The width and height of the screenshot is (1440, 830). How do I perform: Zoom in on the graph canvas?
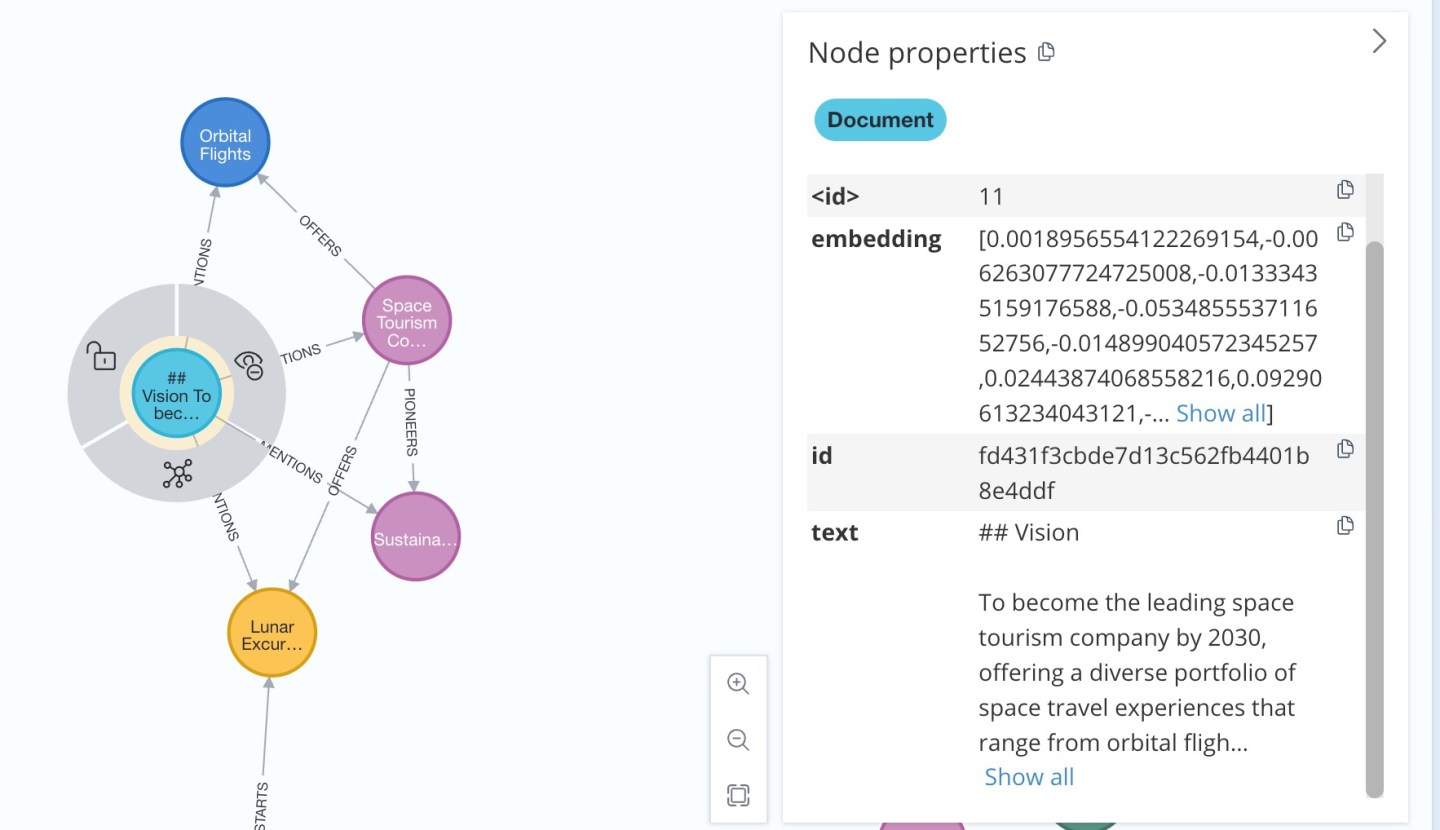pos(738,684)
